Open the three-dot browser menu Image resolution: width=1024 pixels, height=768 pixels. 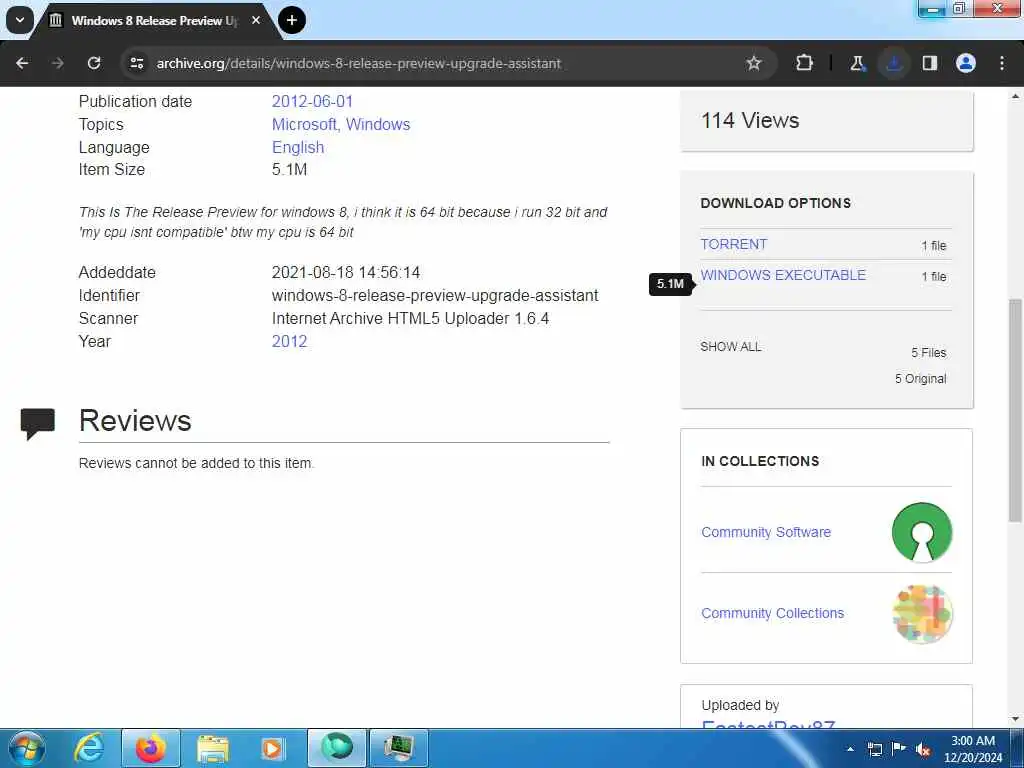point(1002,63)
